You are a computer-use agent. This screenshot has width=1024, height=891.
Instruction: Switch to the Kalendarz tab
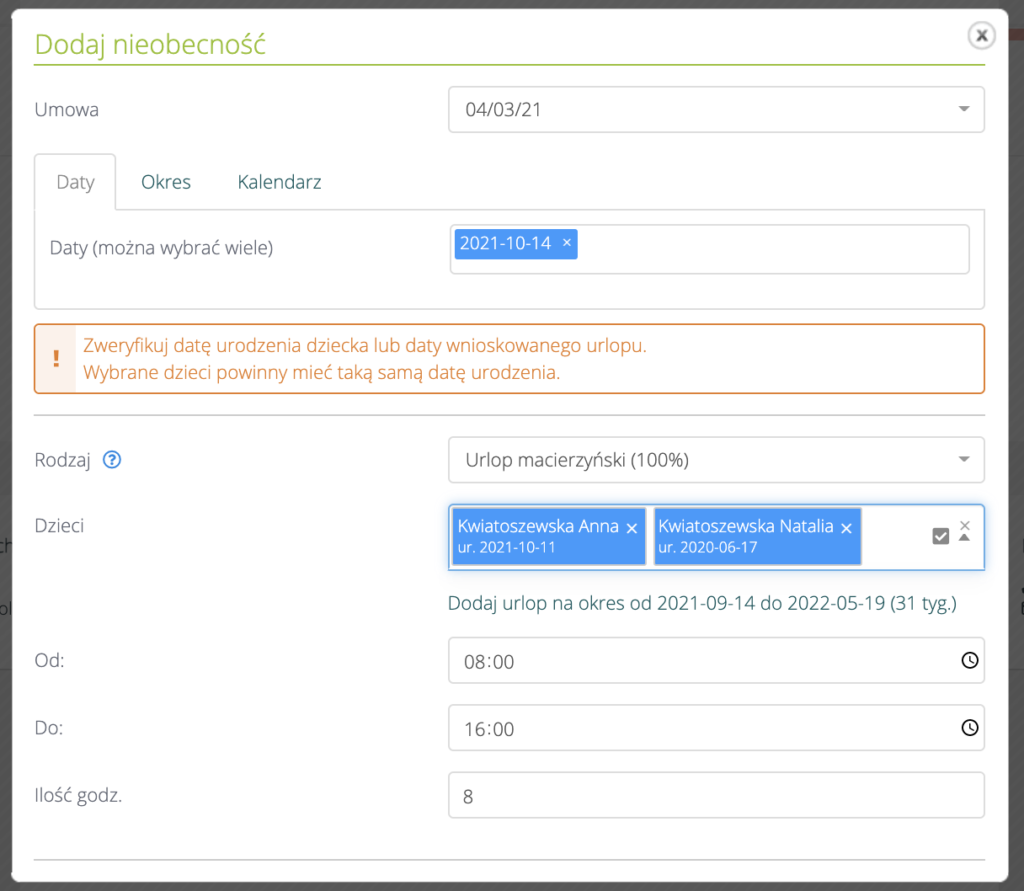pyautogui.click(x=279, y=182)
